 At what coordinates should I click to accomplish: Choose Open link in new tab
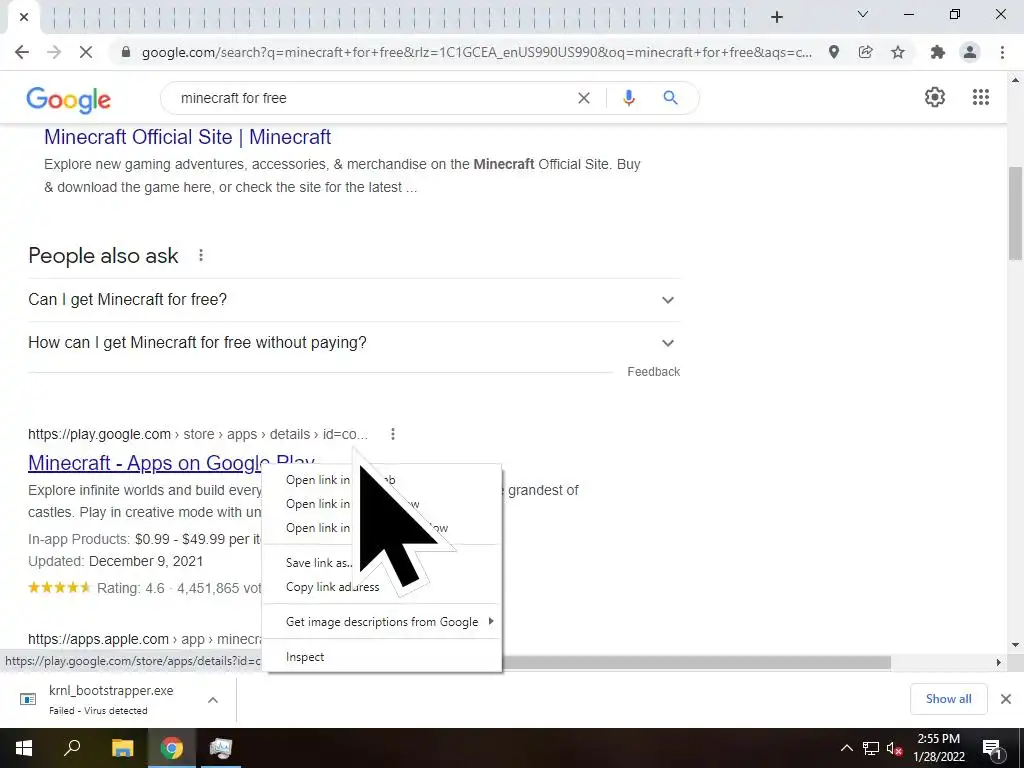click(x=382, y=480)
